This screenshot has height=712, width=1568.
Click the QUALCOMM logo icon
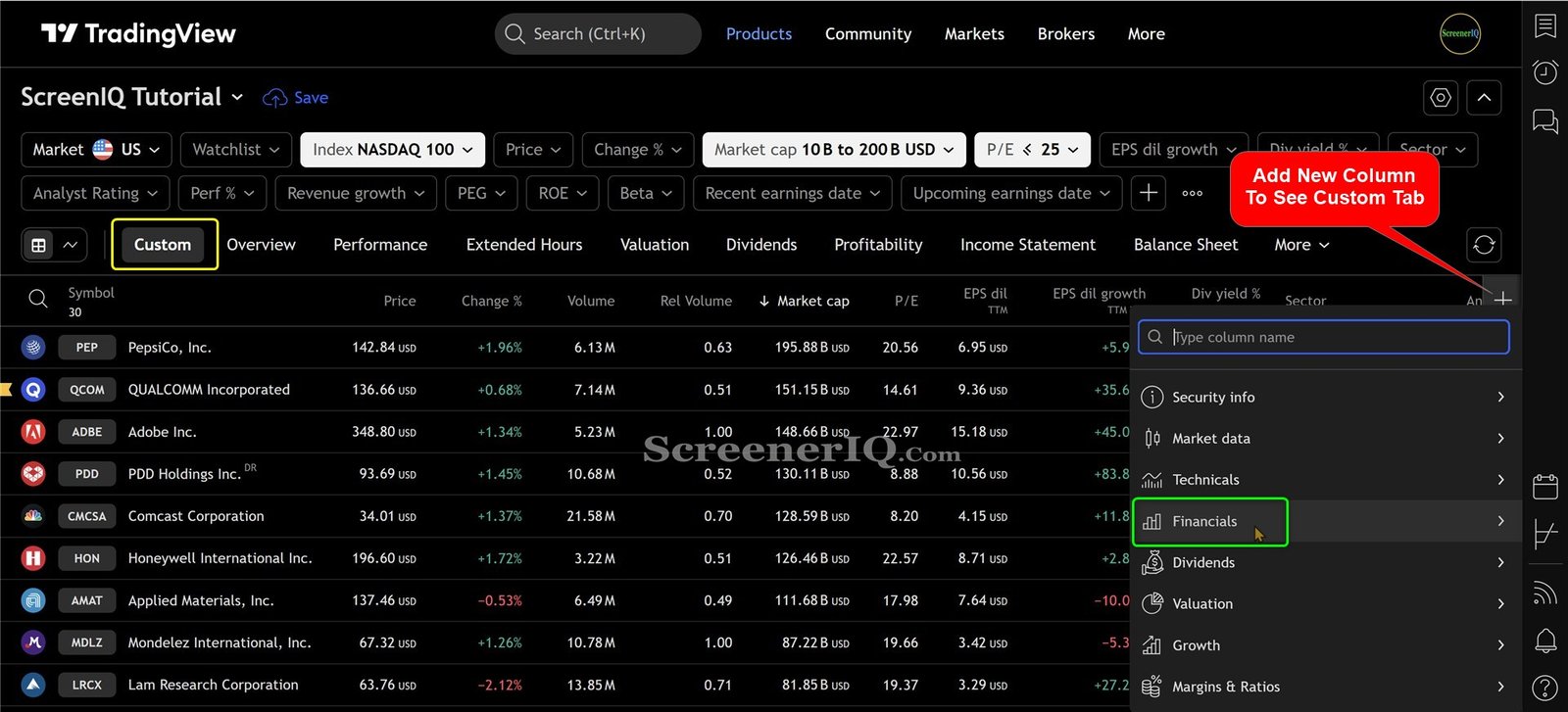click(x=33, y=389)
